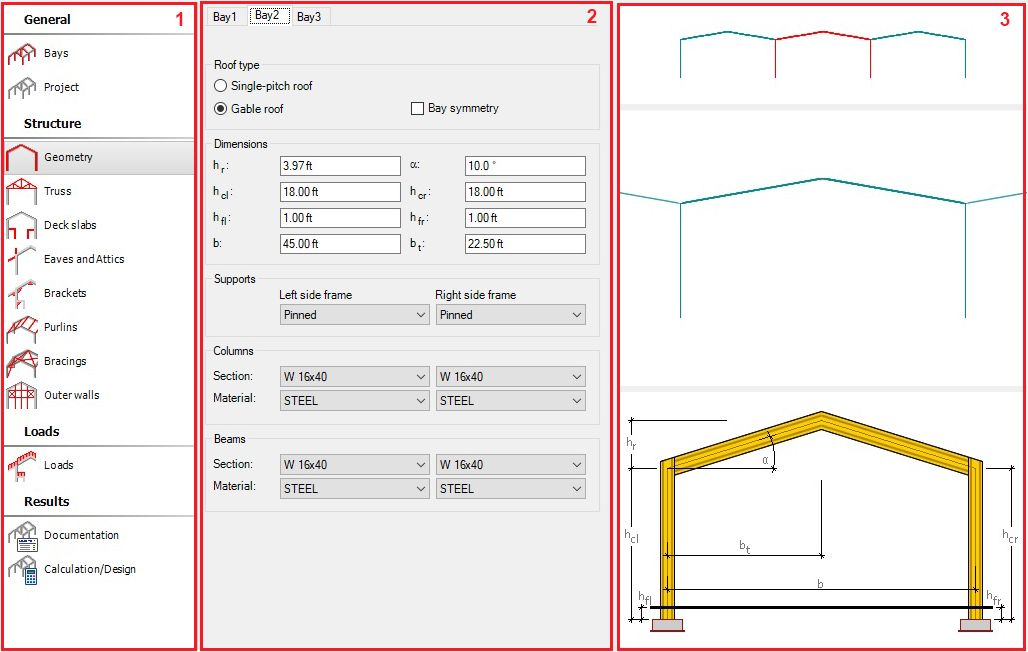Open the Bracings label
Image resolution: width=1028 pixels, height=652 pixels.
[x=66, y=361]
